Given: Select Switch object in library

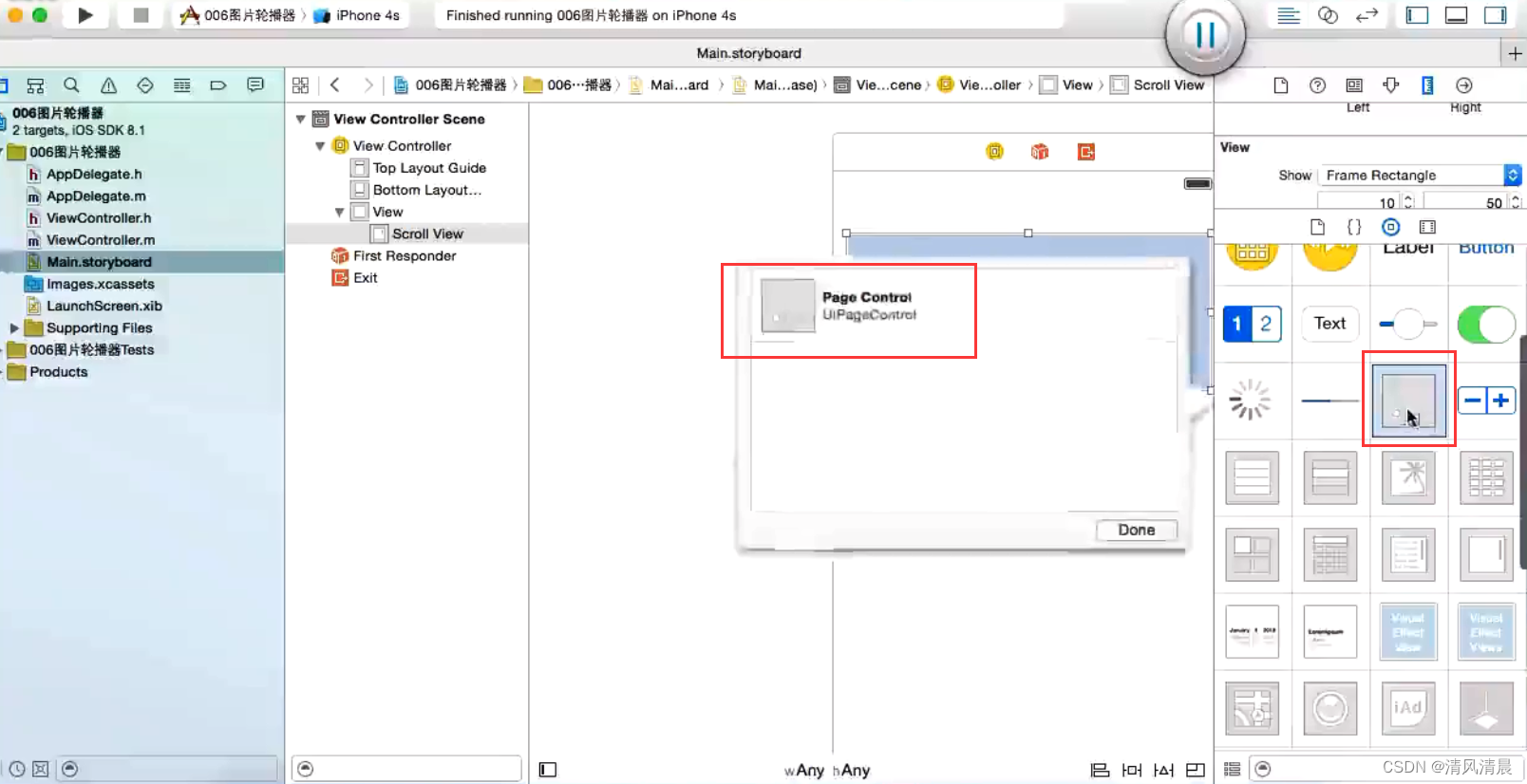Looking at the screenshot, I should [x=1485, y=324].
